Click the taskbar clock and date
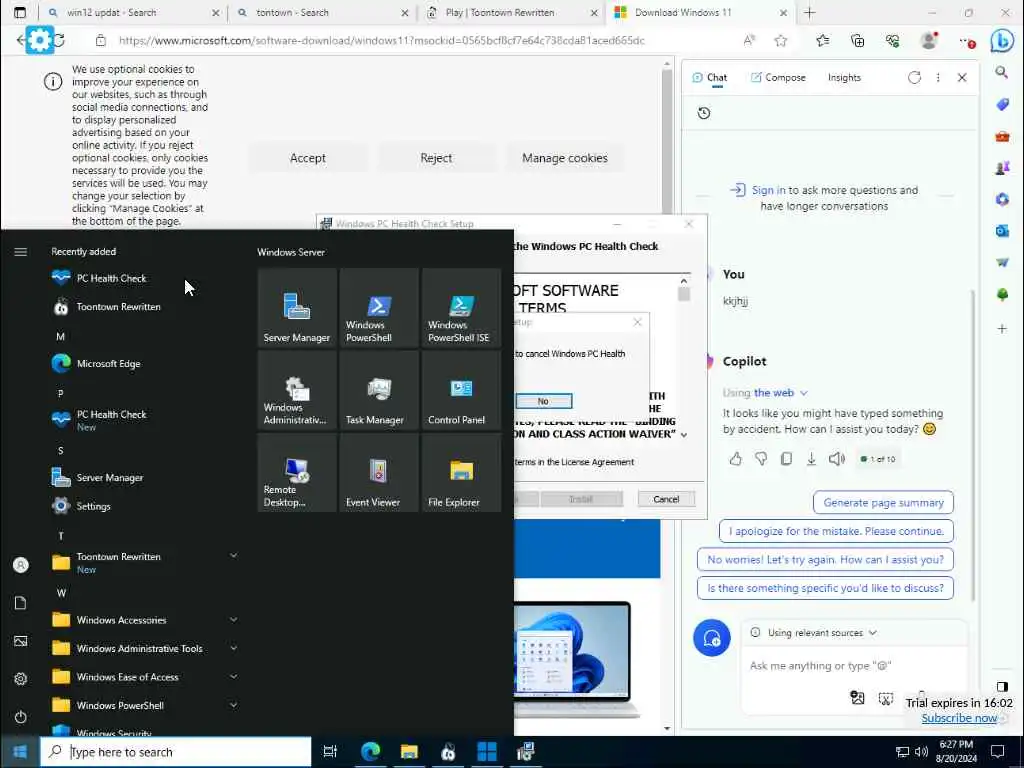The height and width of the screenshot is (768, 1024). (956, 752)
